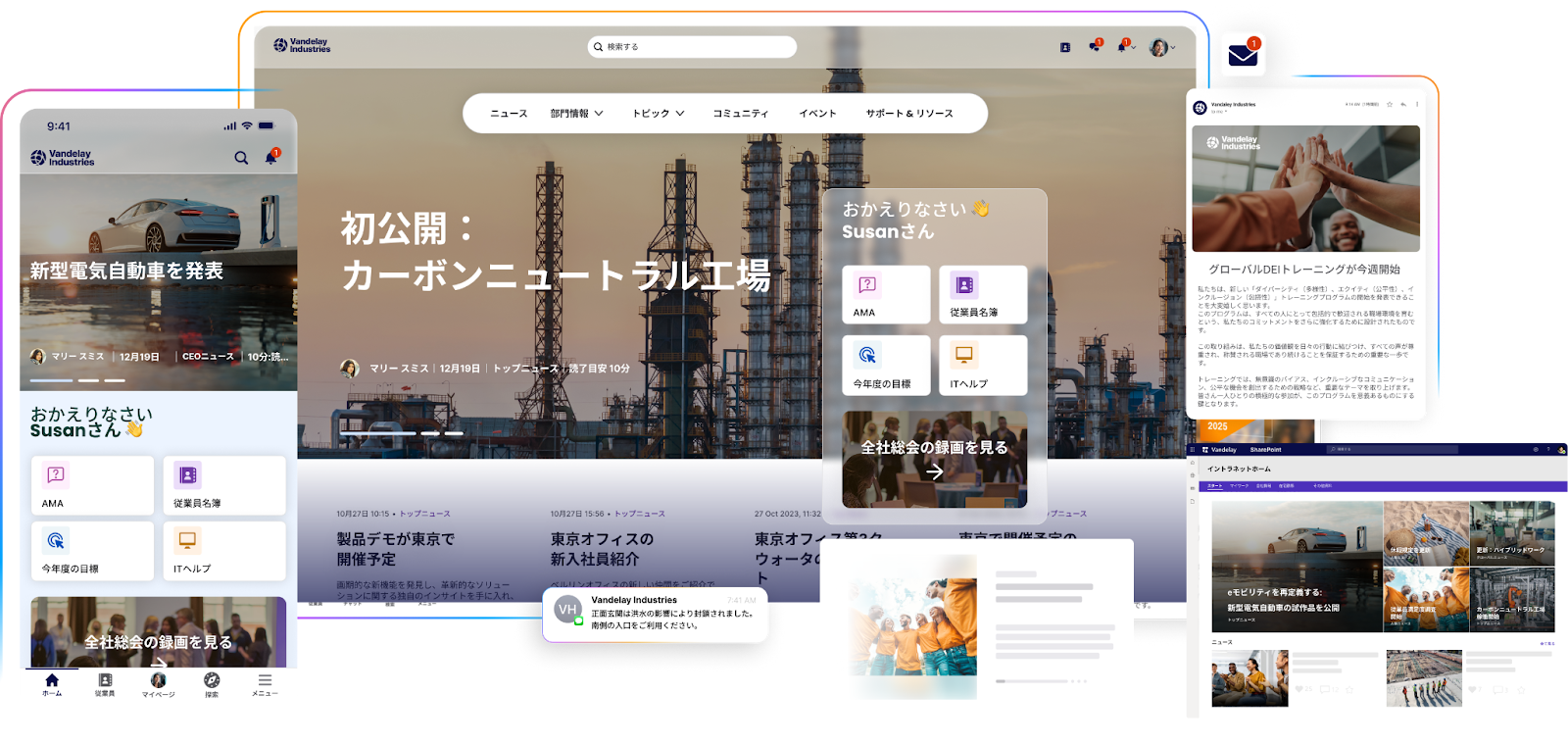Open the chat messages icon with badge
The height and width of the screenshot is (744, 1568).
point(1094,47)
